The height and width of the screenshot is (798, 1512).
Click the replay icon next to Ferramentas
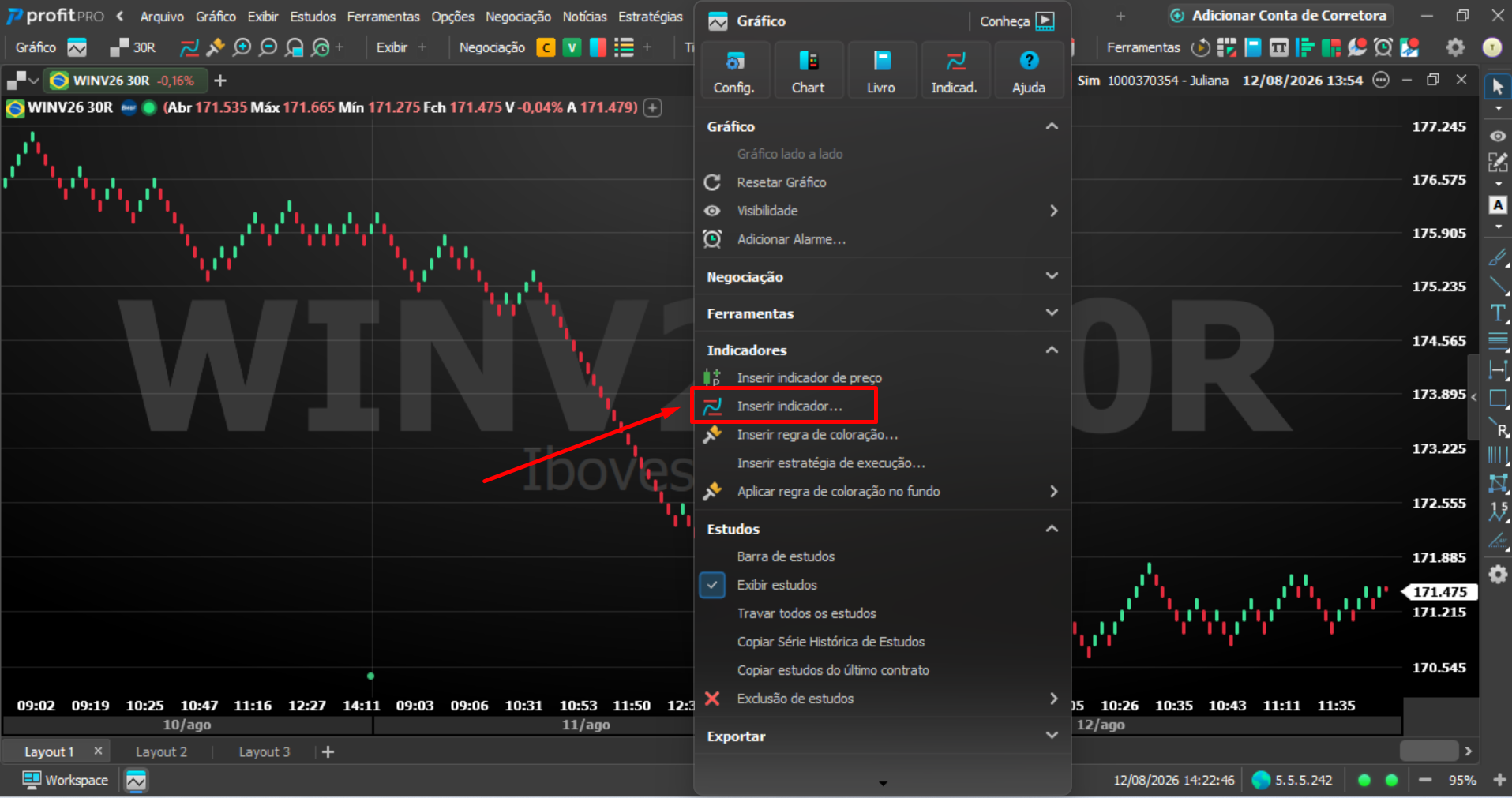[x=1201, y=47]
